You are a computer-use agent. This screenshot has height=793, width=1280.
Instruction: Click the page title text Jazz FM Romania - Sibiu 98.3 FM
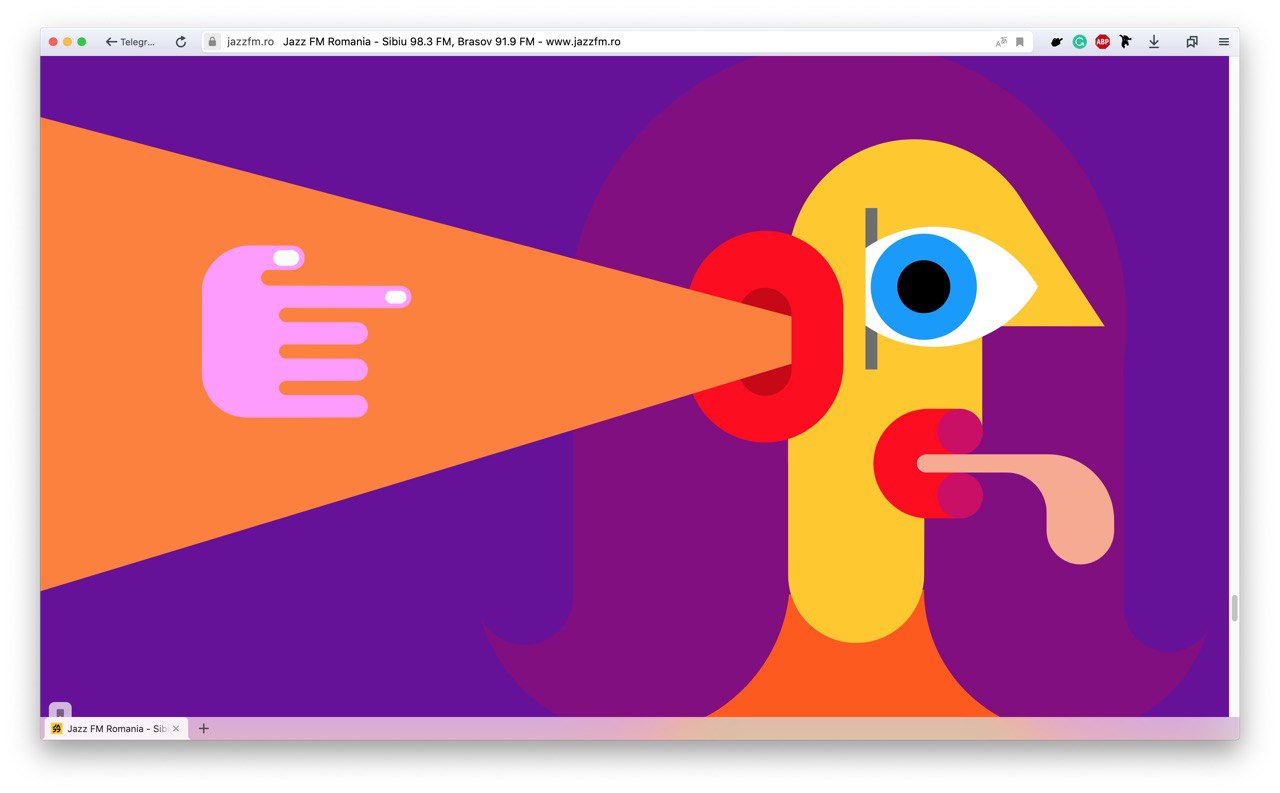pos(367,42)
